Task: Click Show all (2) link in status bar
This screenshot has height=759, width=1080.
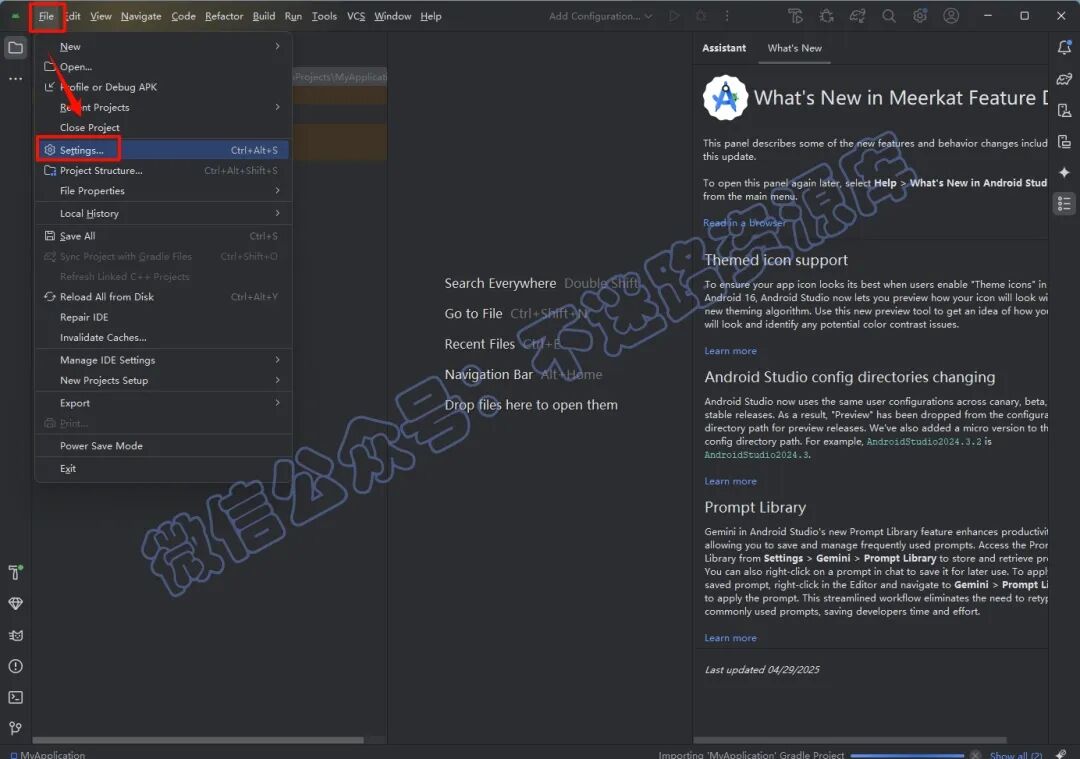Action: [x=1015, y=755]
